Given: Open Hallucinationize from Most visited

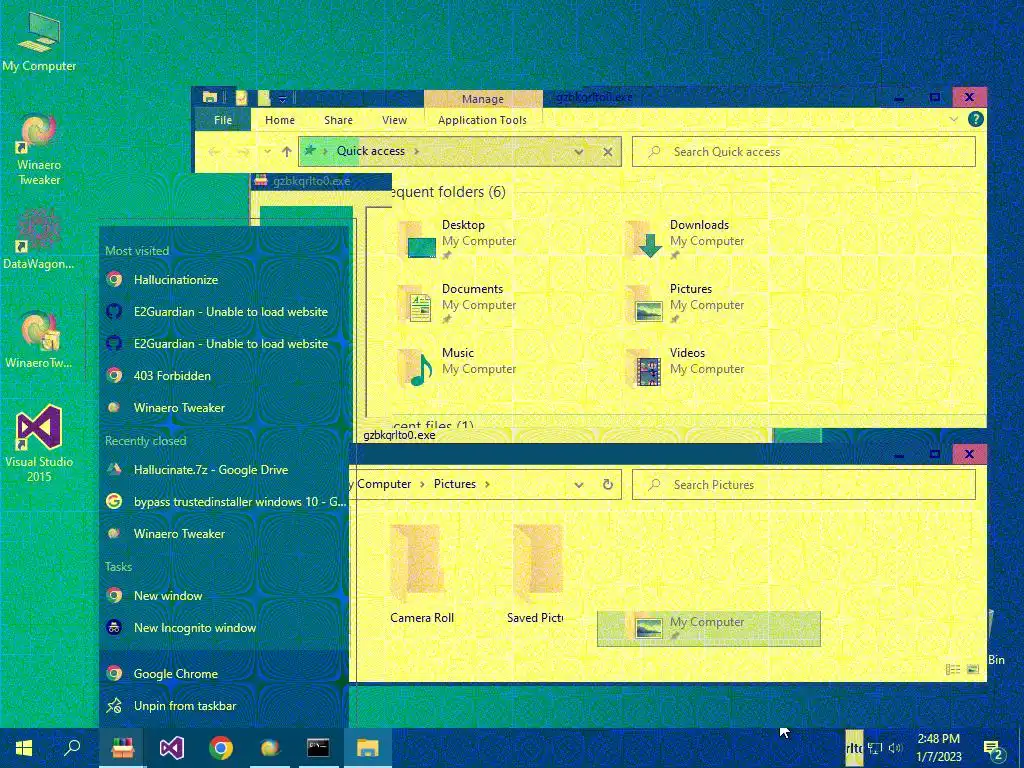Looking at the screenshot, I should (x=224, y=280).
